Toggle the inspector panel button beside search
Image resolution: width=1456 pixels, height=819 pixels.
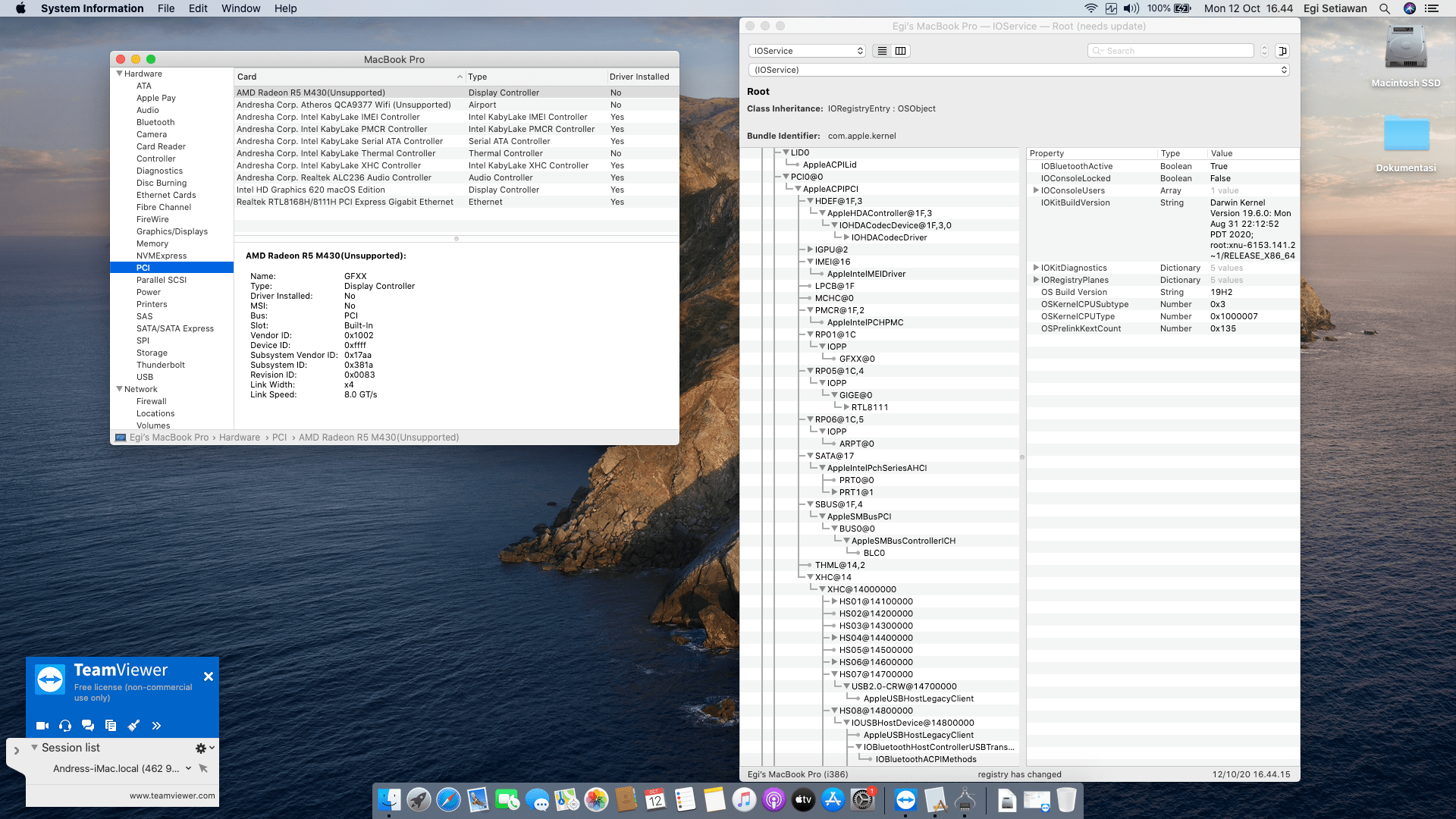point(1282,51)
